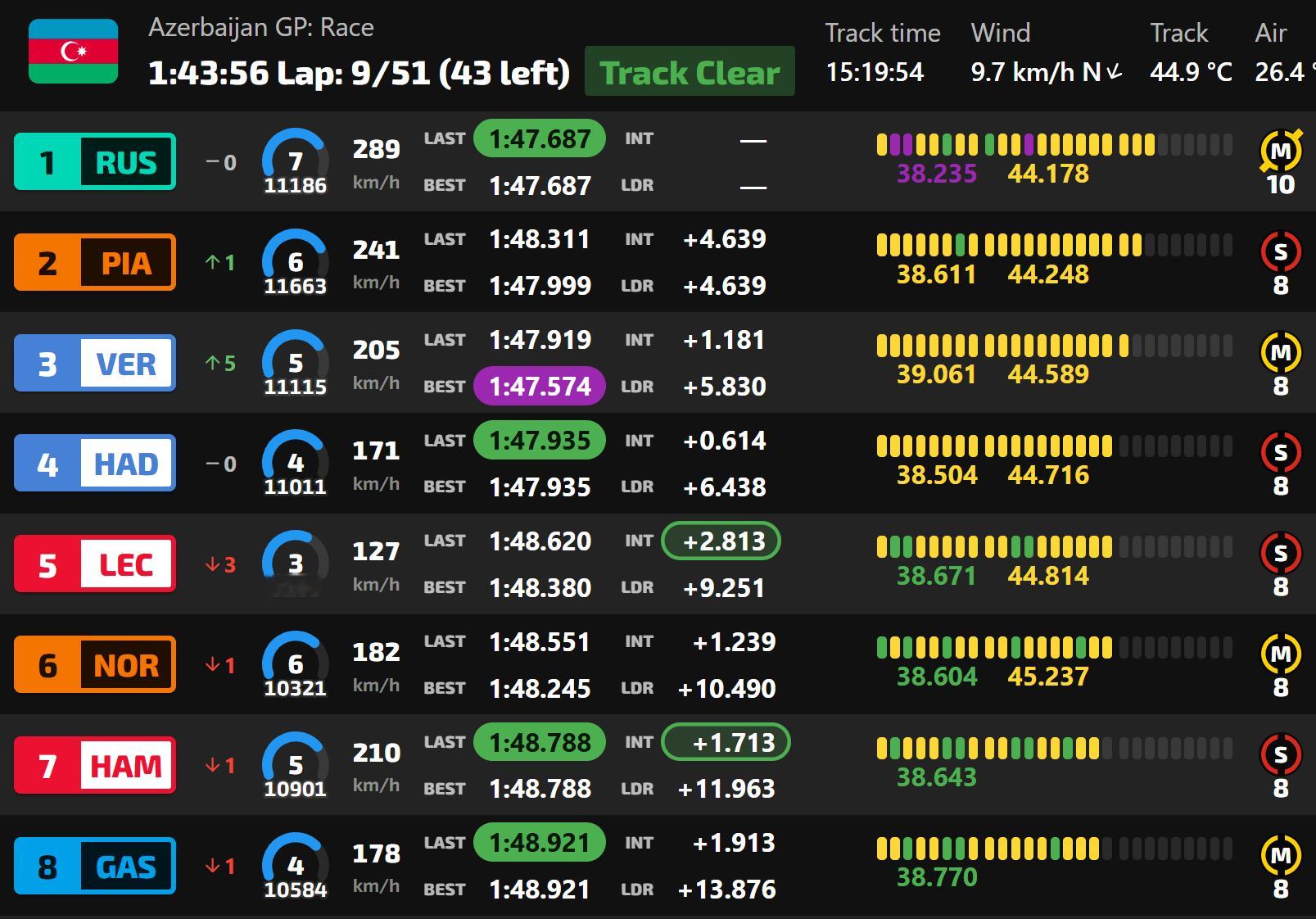Click the position 3 VER driver tag
Image resolution: width=1316 pixels, height=919 pixels.
point(95,363)
